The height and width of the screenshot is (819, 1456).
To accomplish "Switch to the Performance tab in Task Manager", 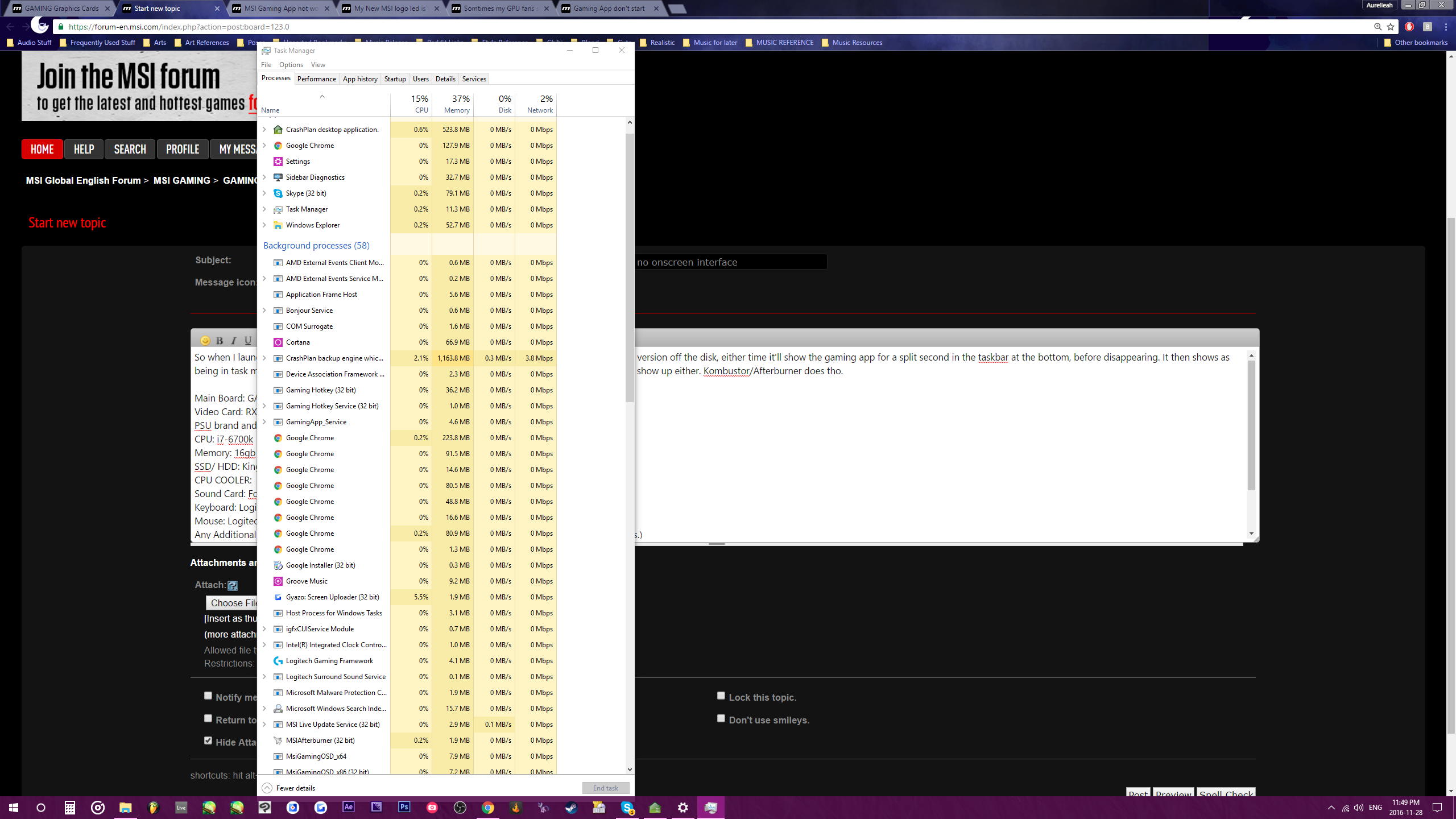I will 316,78.
